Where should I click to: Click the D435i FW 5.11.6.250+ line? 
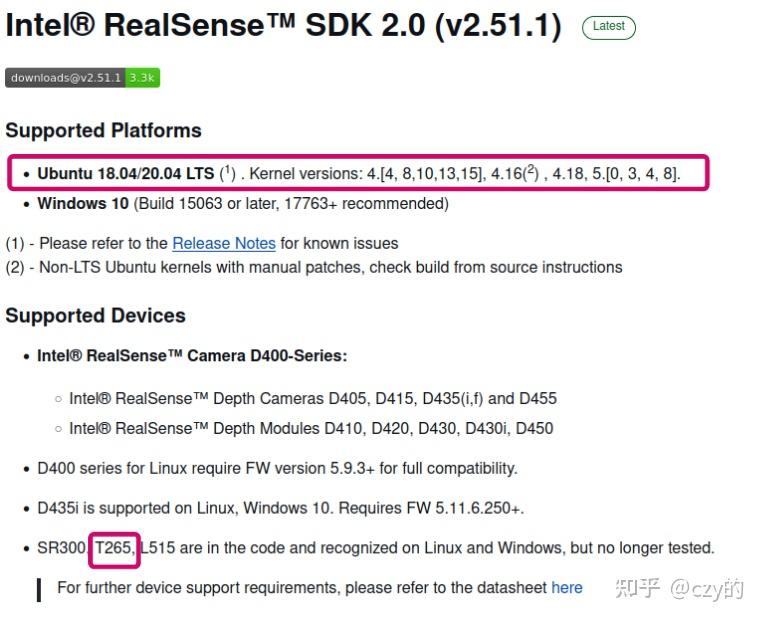280,508
